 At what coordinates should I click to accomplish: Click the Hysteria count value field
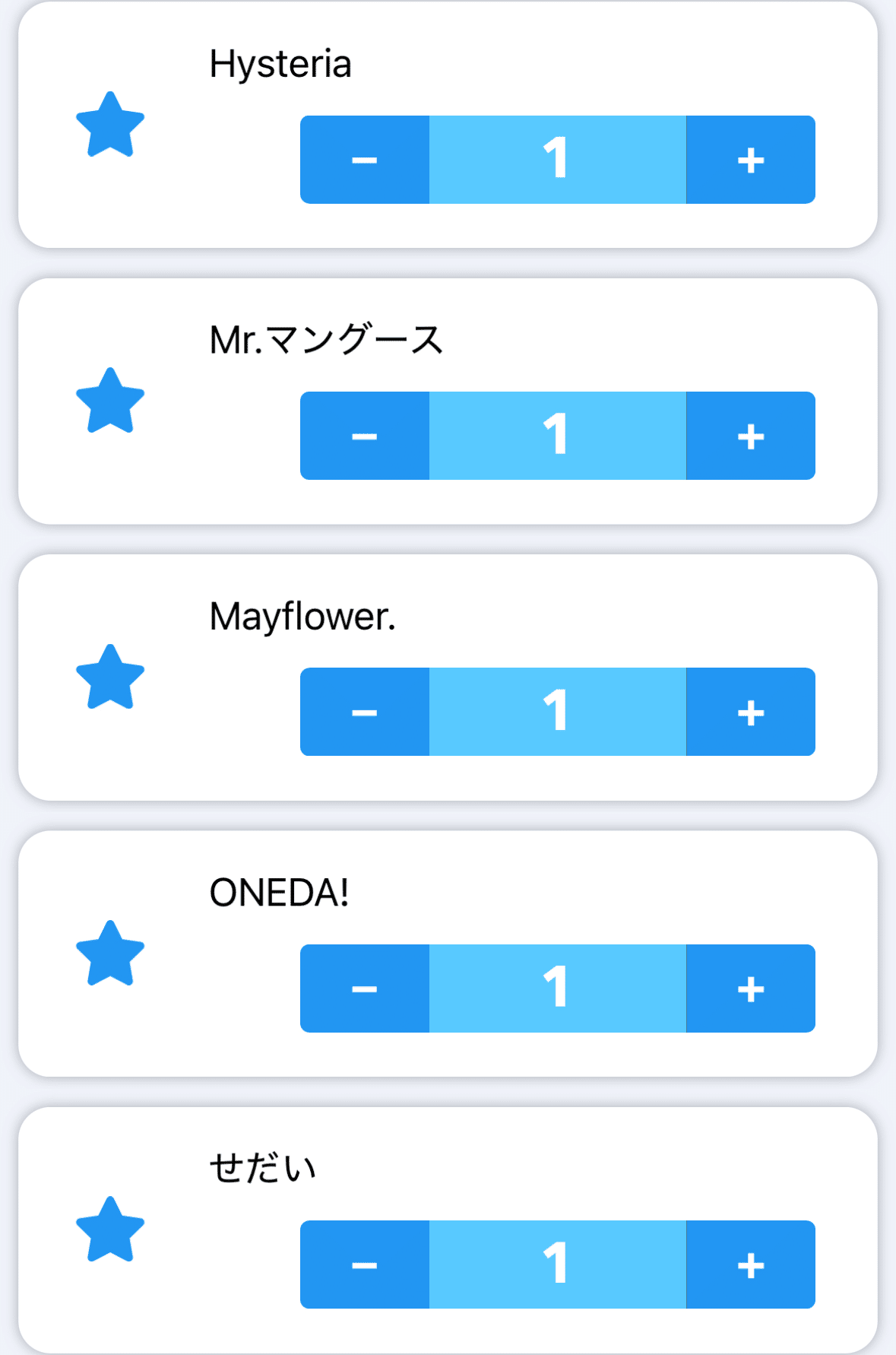coord(557,160)
